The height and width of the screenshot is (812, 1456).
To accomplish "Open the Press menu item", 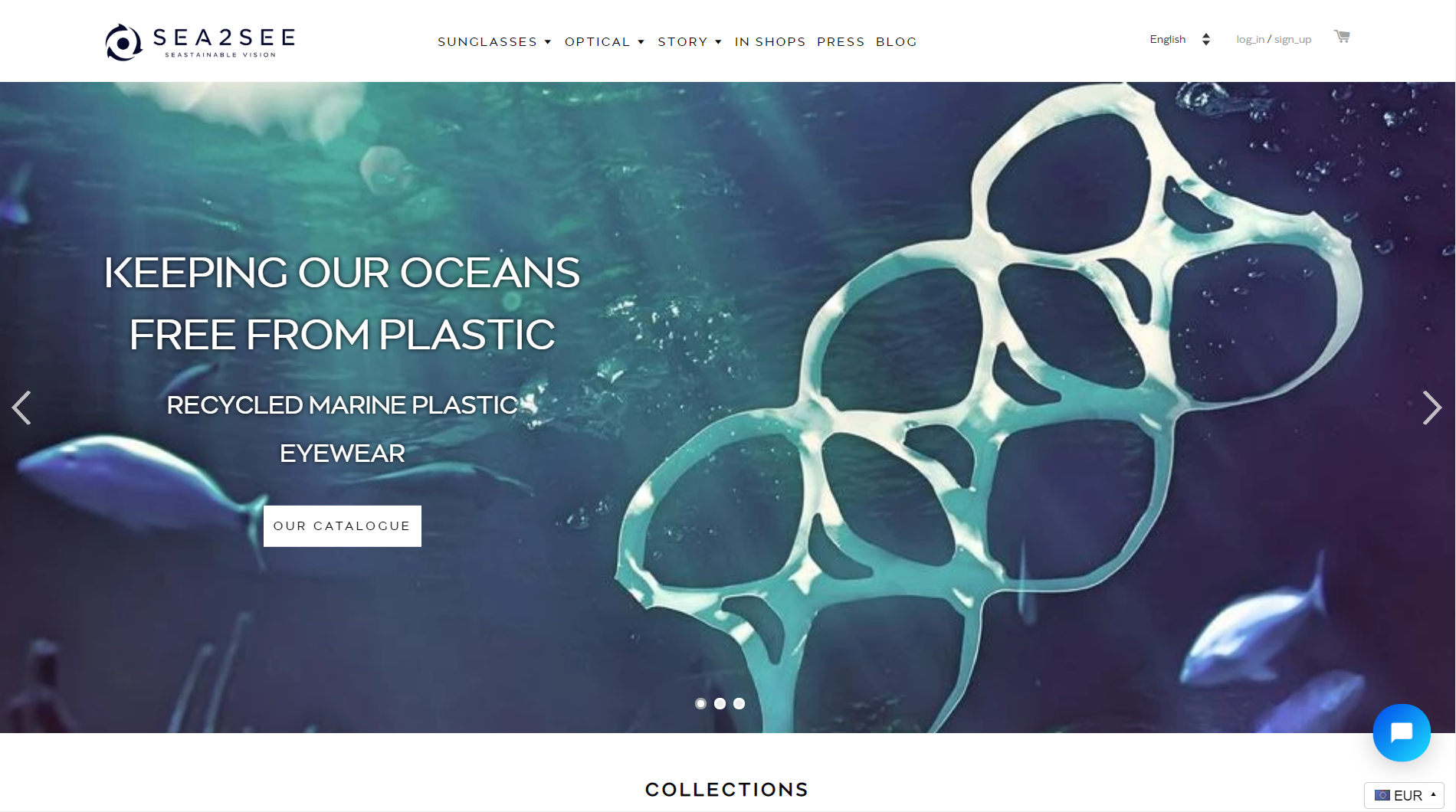I will [x=841, y=41].
